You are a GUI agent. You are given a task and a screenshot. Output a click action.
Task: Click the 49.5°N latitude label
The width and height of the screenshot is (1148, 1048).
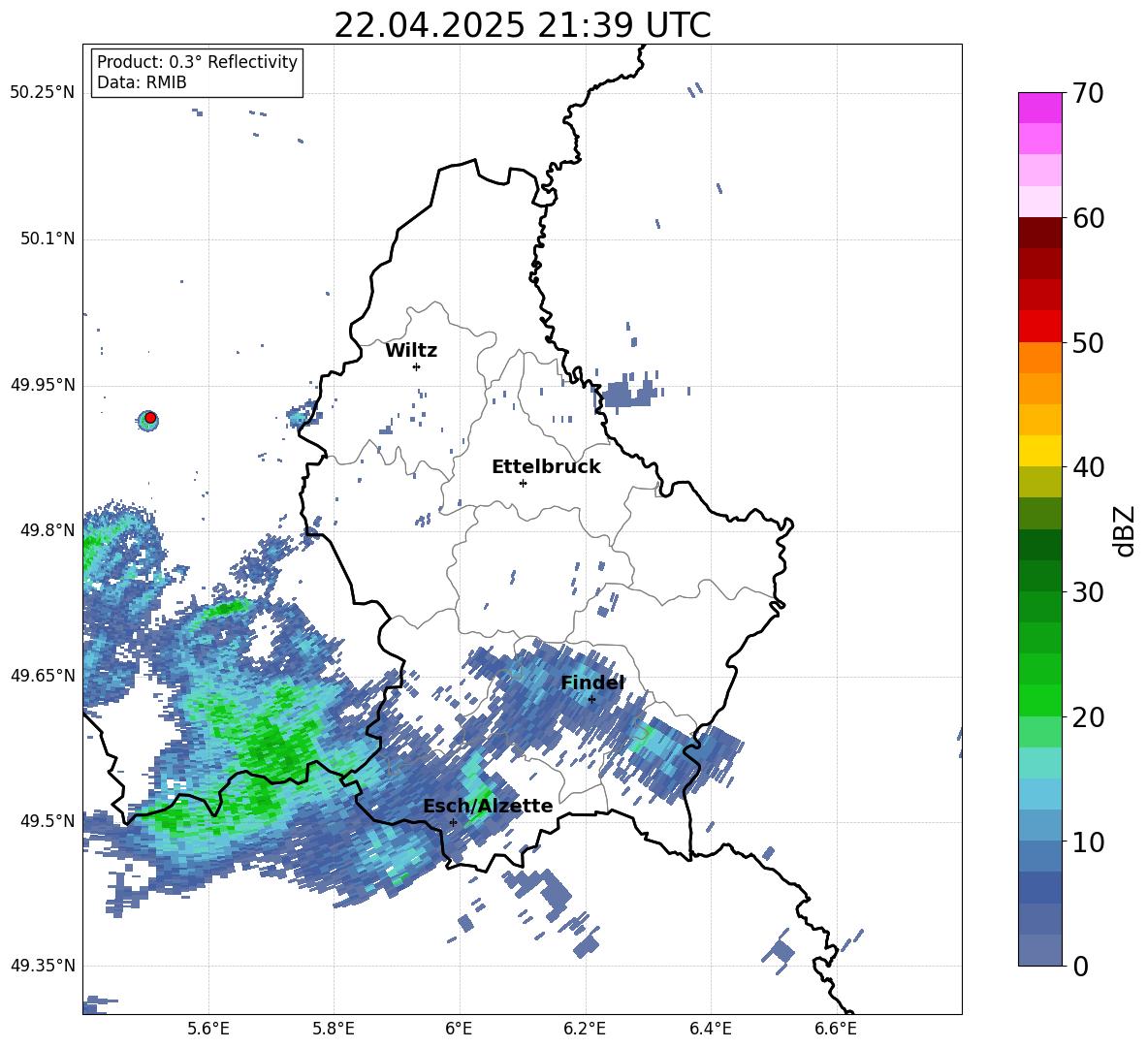(x=48, y=820)
